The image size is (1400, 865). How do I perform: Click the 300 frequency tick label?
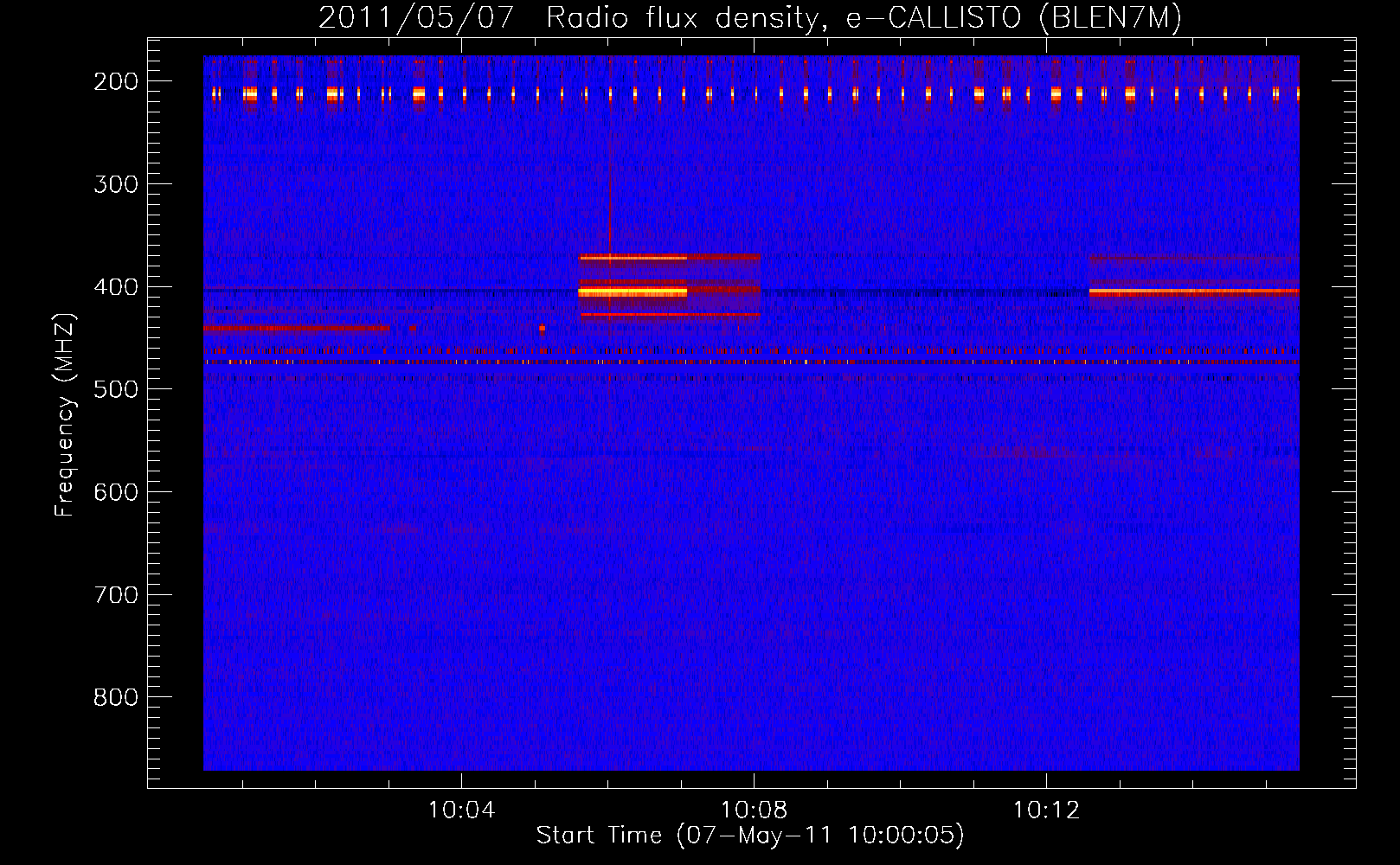click(116, 184)
